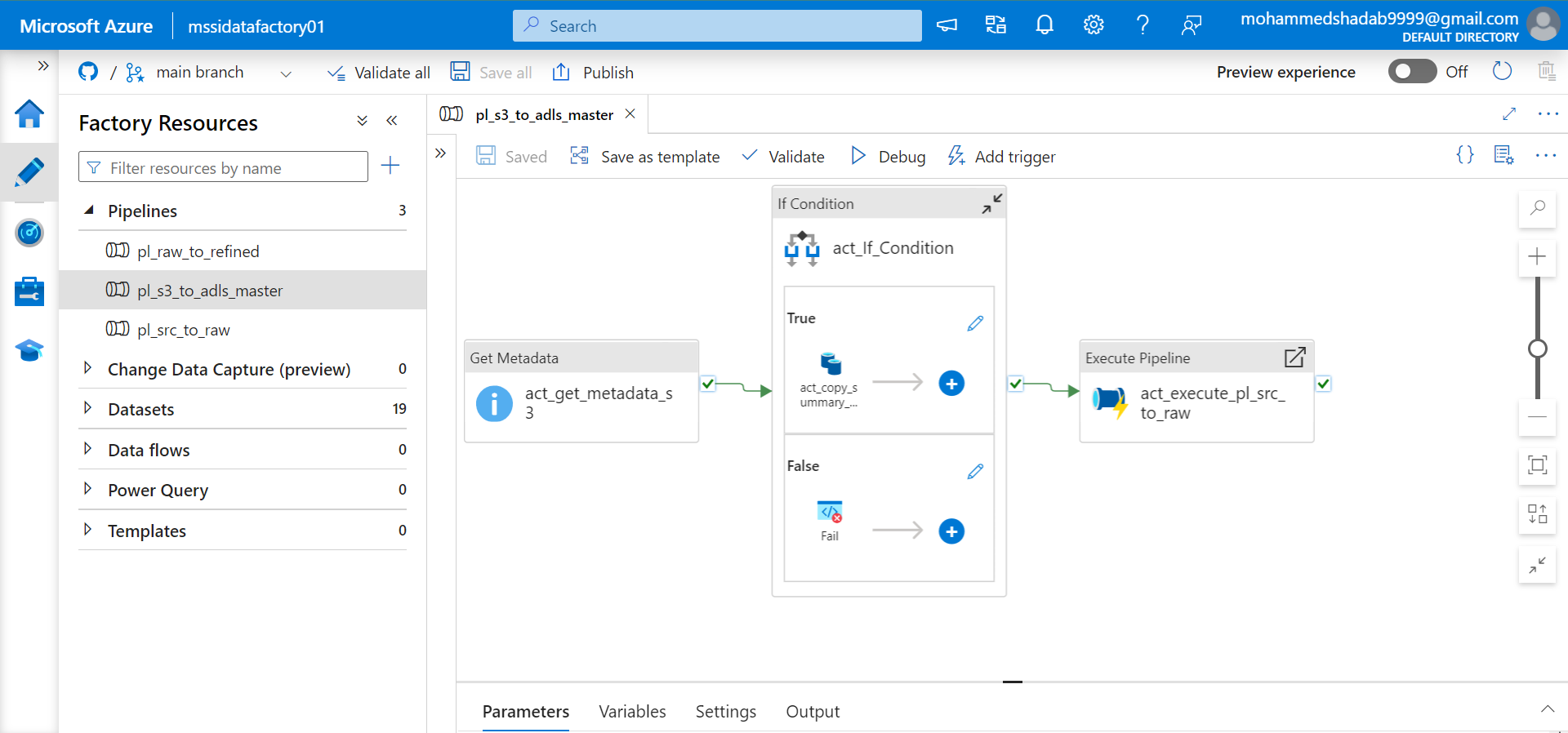Add activity after act_copy_summary in True branch
The height and width of the screenshot is (733, 1568).
951,383
